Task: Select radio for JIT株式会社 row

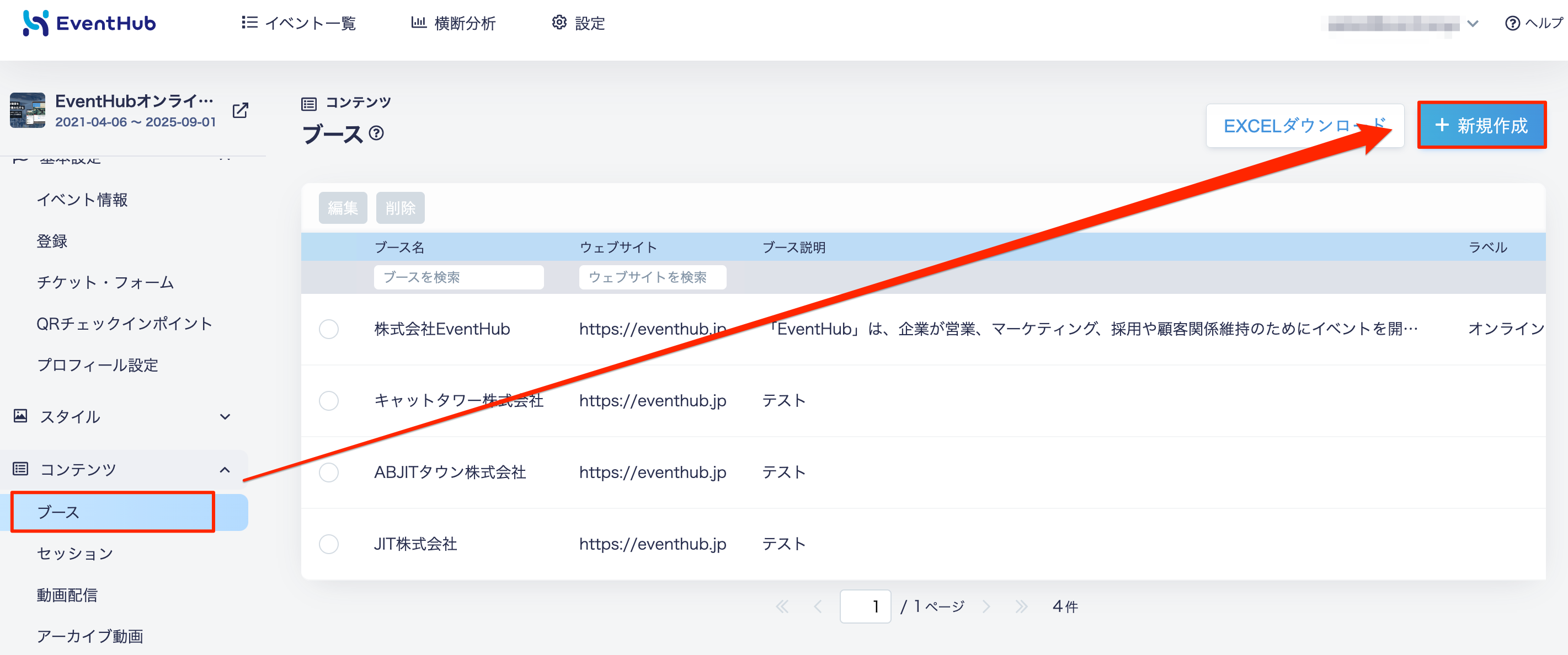Action: 329,544
